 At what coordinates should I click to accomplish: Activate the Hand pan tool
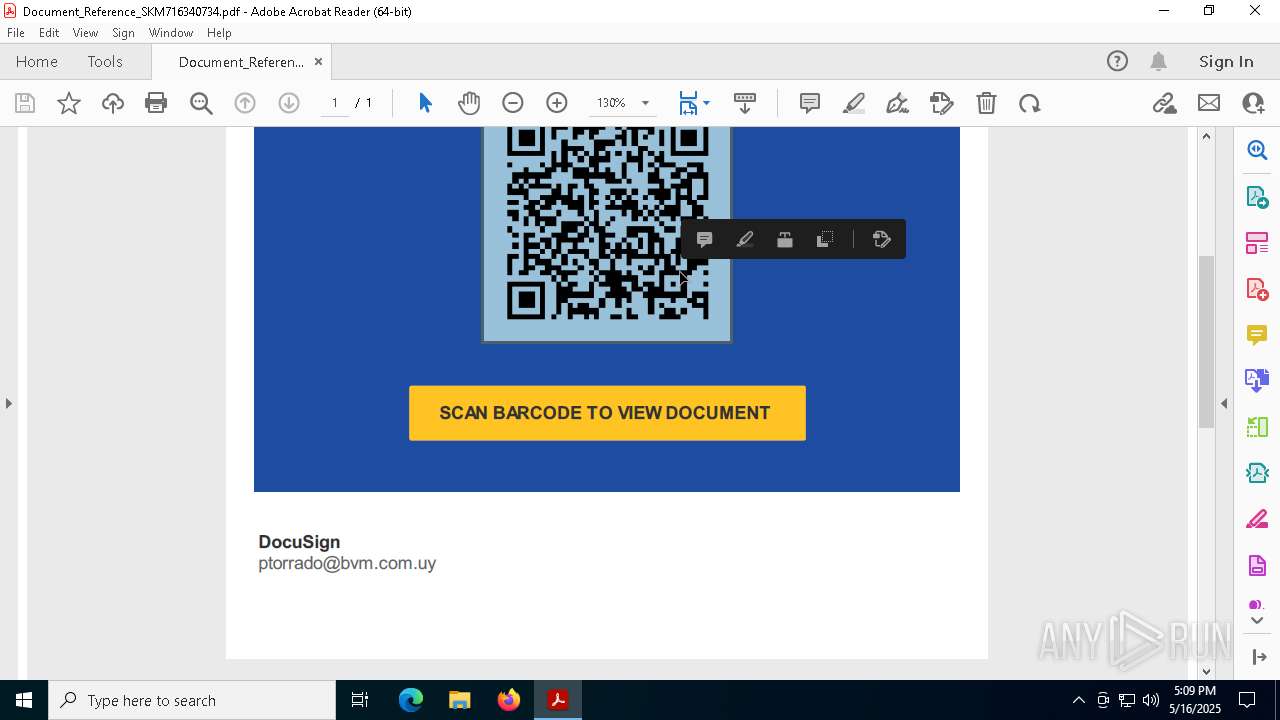pyautogui.click(x=469, y=103)
